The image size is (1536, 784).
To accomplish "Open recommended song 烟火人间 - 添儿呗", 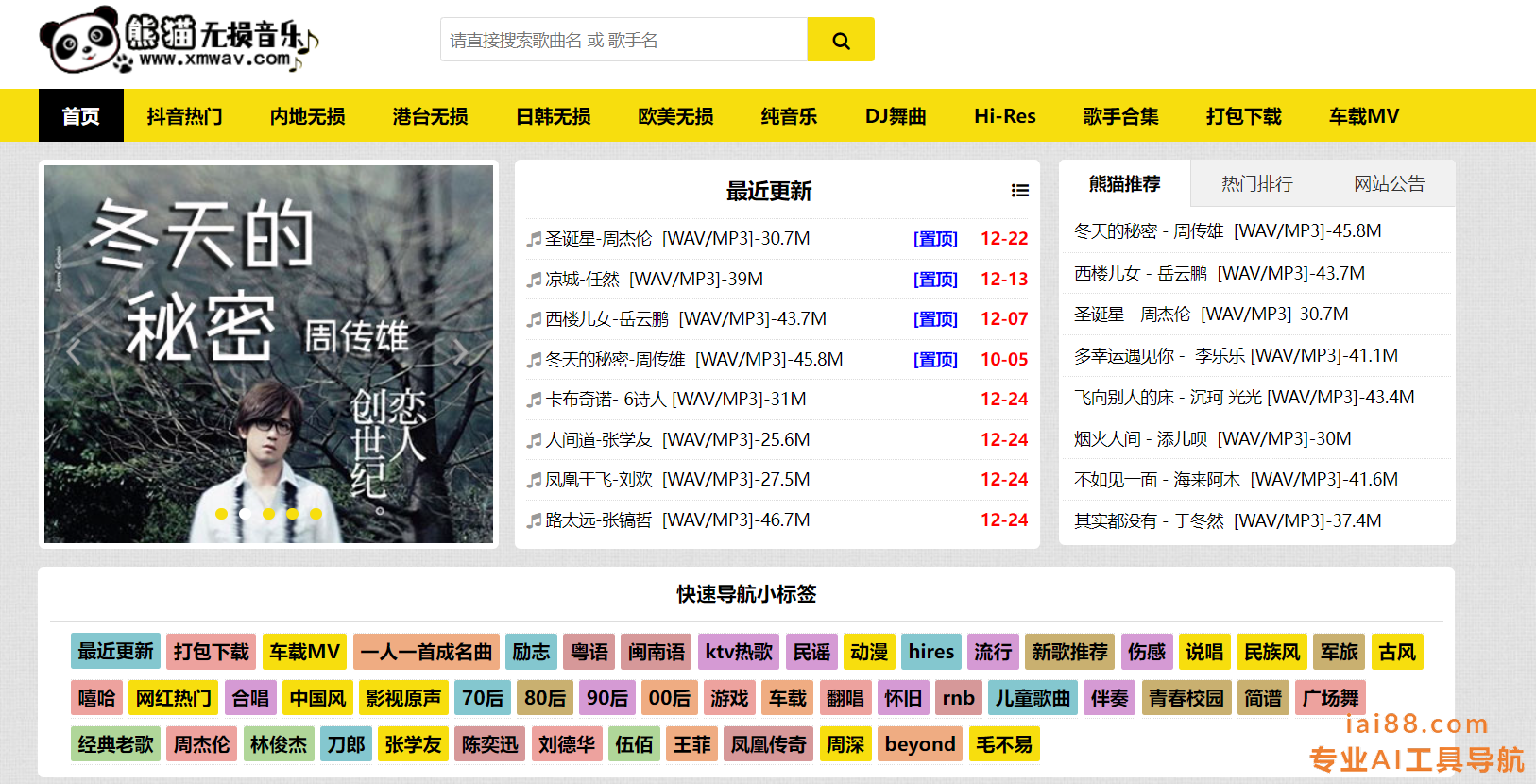I will coord(1213,439).
